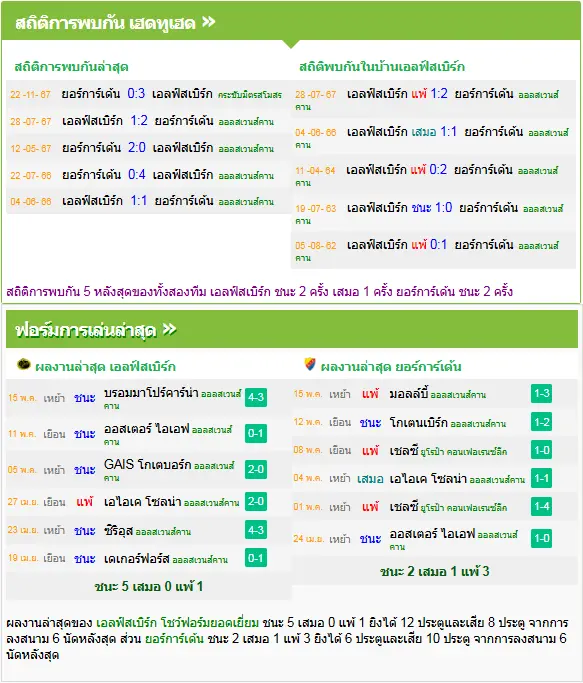Open the สถิติการพบกัน เฮดทูเฮด section header
Screen dimensions: 583x683
click(x=291, y=21)
